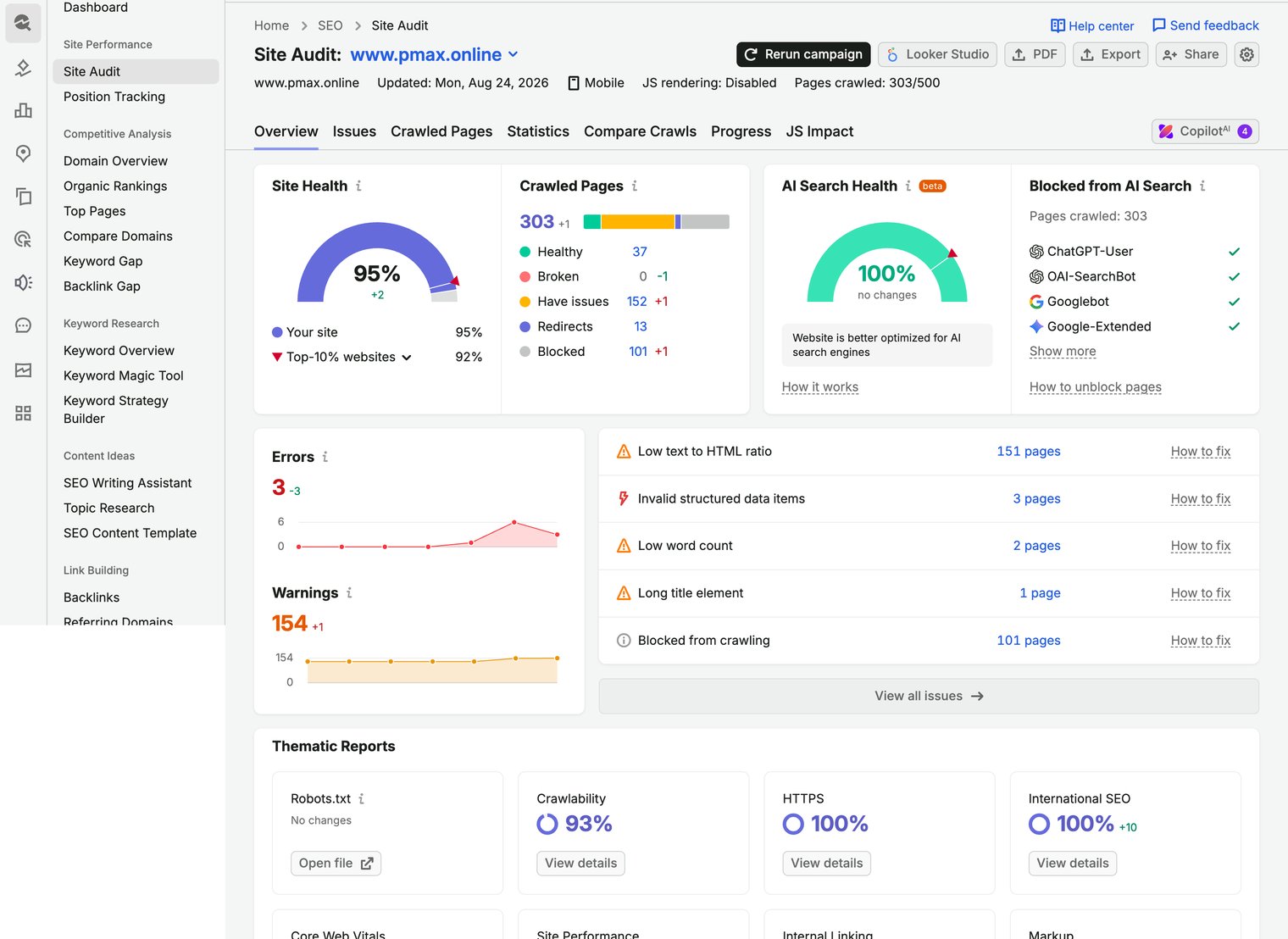Click the Blocked from AI Search info icon

1202,186
